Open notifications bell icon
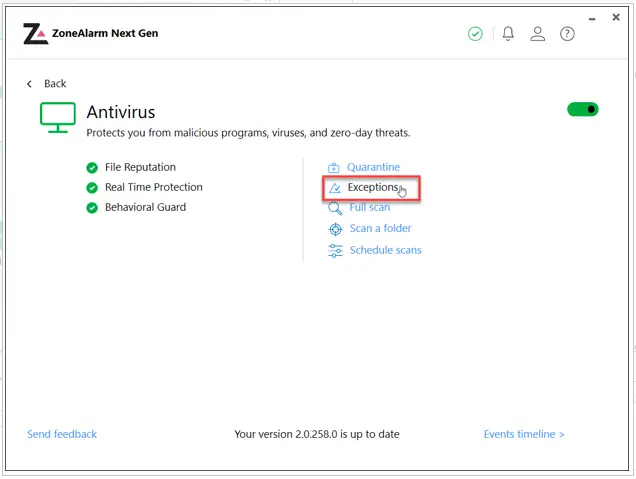 (508, 34)
